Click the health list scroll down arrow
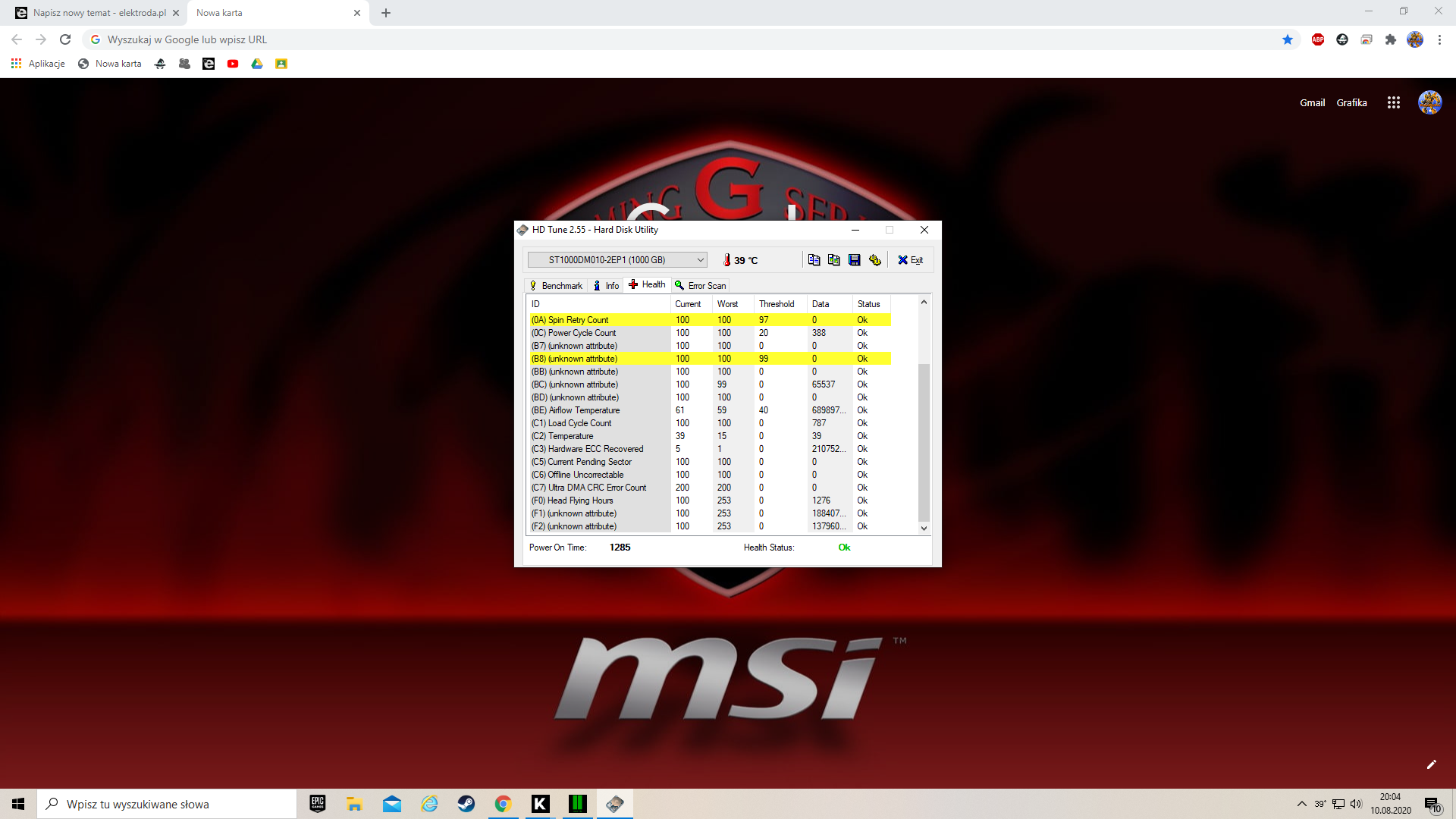The height and width of the screenshot is (819, 1456). pos(924,528)
